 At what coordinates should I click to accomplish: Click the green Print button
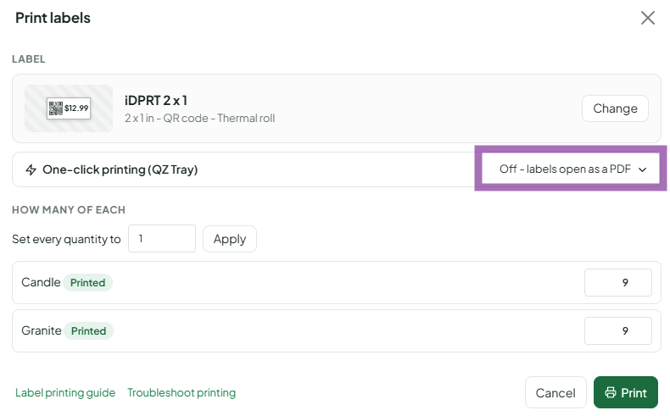pyautogui.click(x=626, y=393)
